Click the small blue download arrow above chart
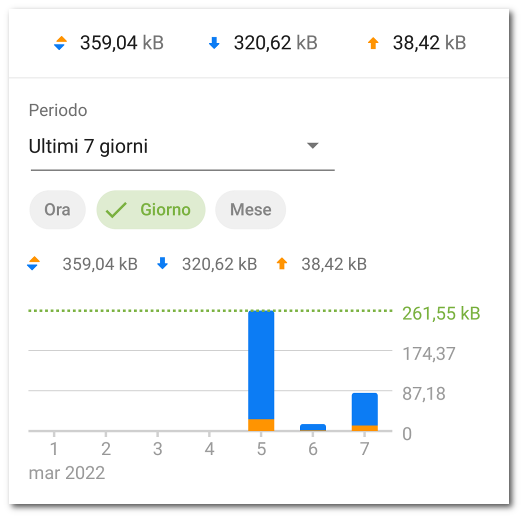Screen dimensions: 524x519 pos(162,263)
